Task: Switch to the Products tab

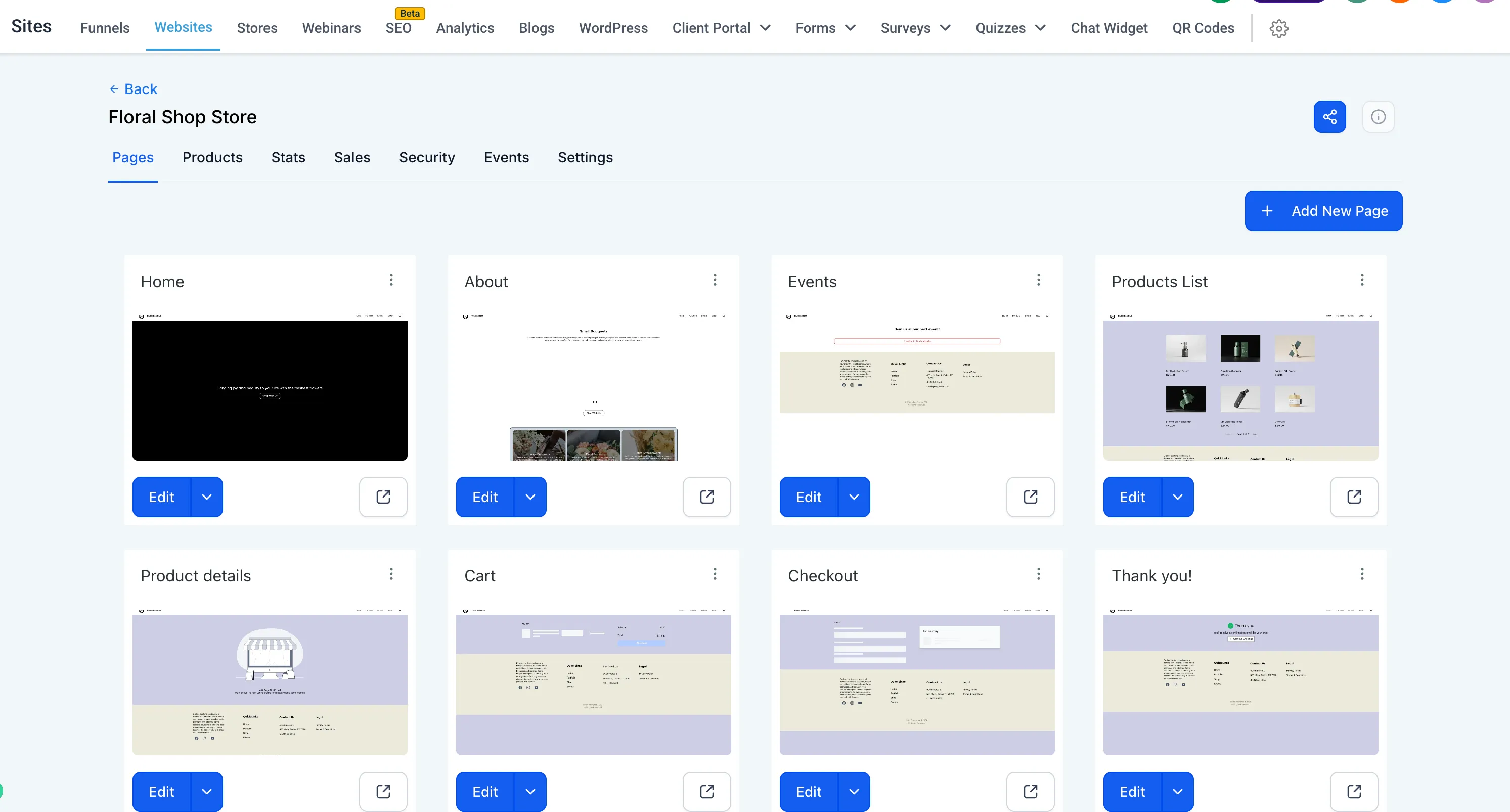Action: point(212,157)
